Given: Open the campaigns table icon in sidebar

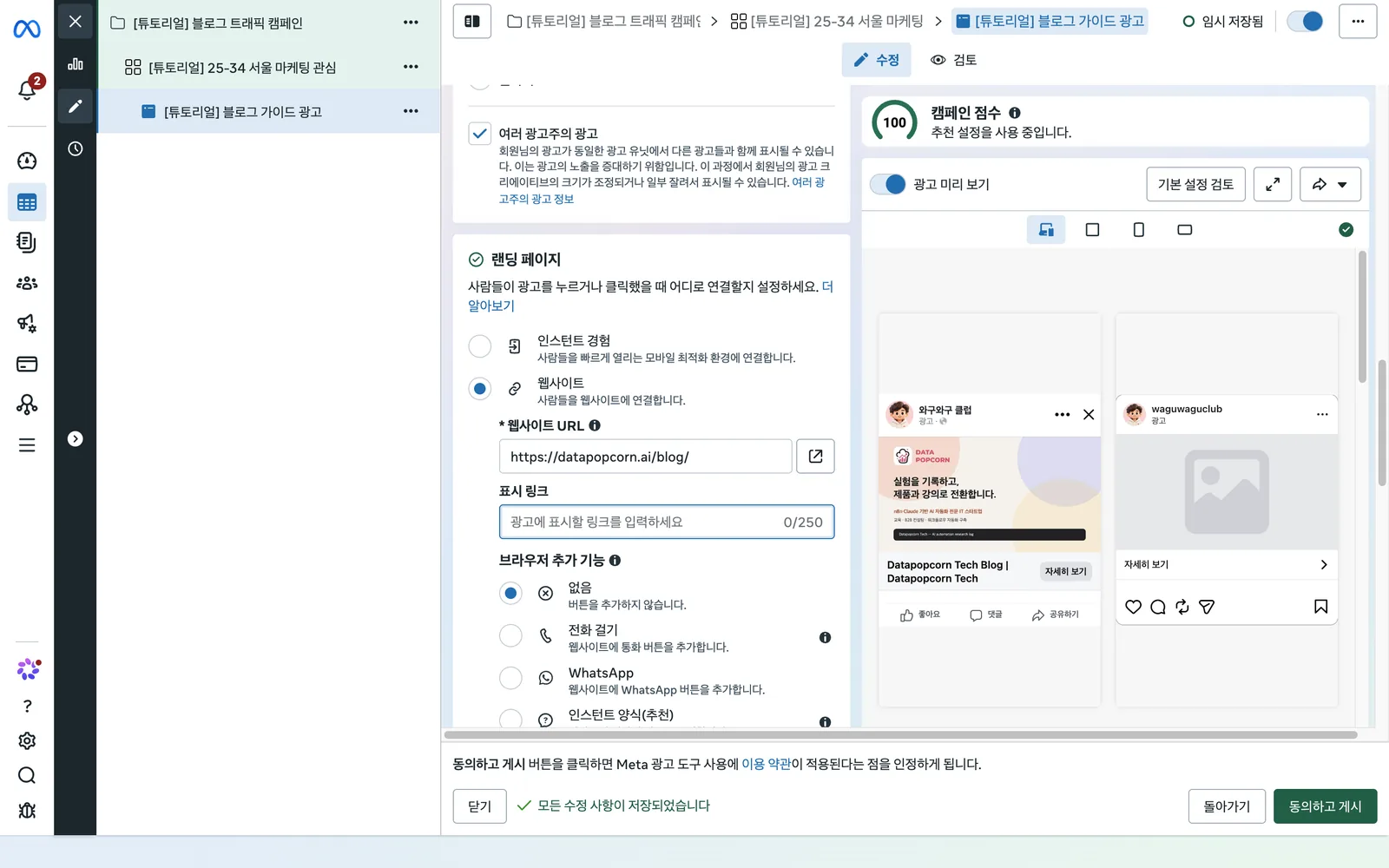Looking at the screenshot, I should coord(27,203).
